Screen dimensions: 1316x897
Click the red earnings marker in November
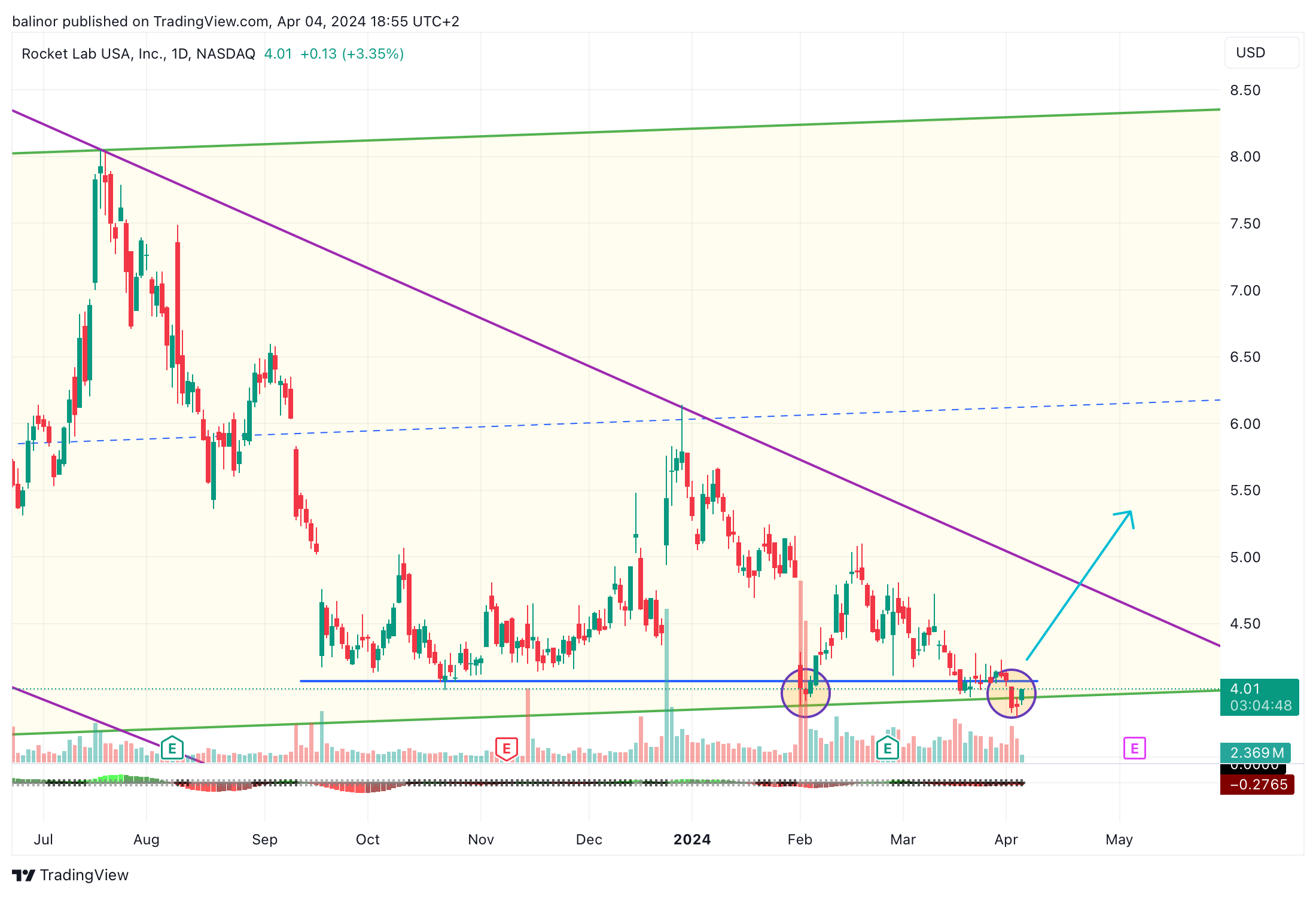(506, 748)
